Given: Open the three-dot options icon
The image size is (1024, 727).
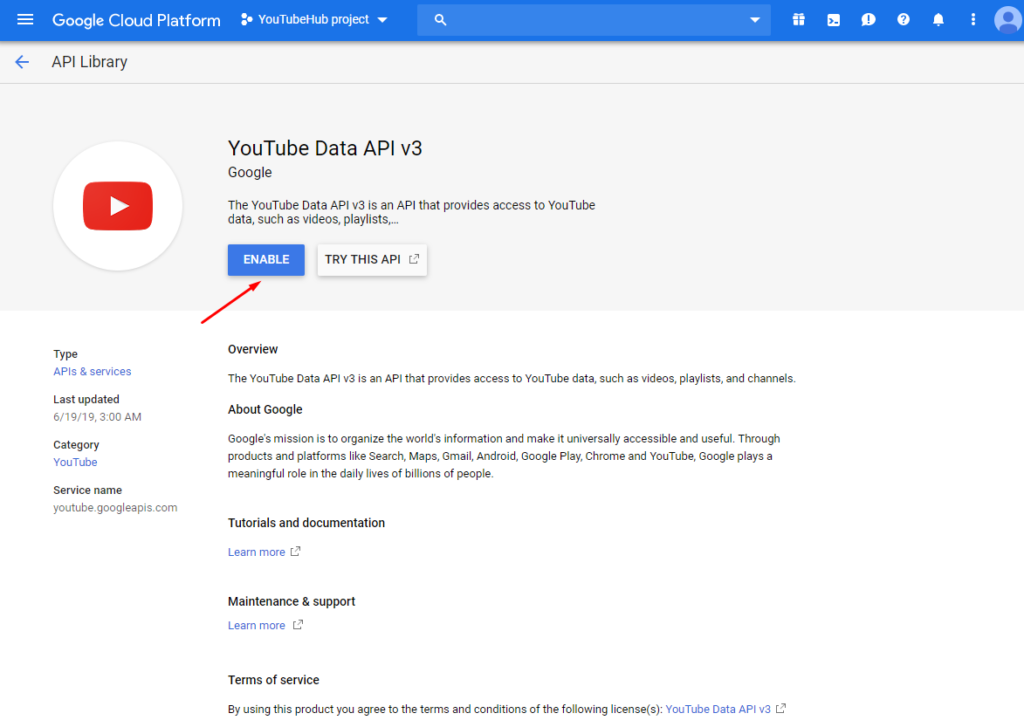Looking at the screenshot, I should pos(973,19).
